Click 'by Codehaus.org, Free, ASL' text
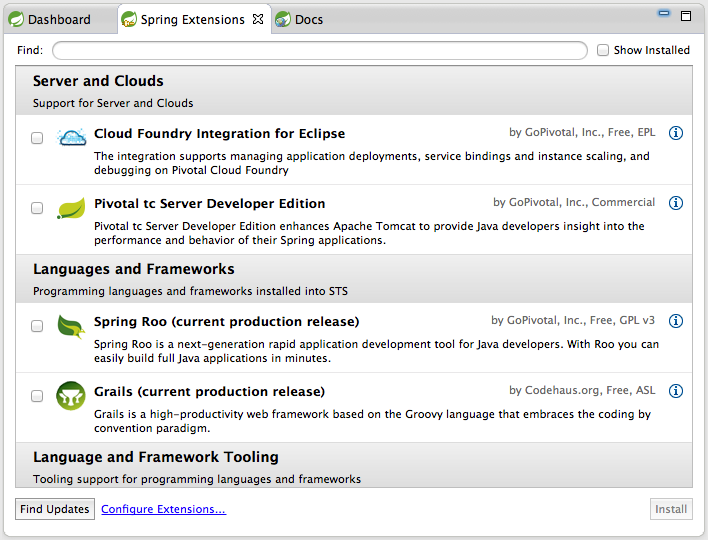This screenshot has width=708, height=540. (582, 390)
